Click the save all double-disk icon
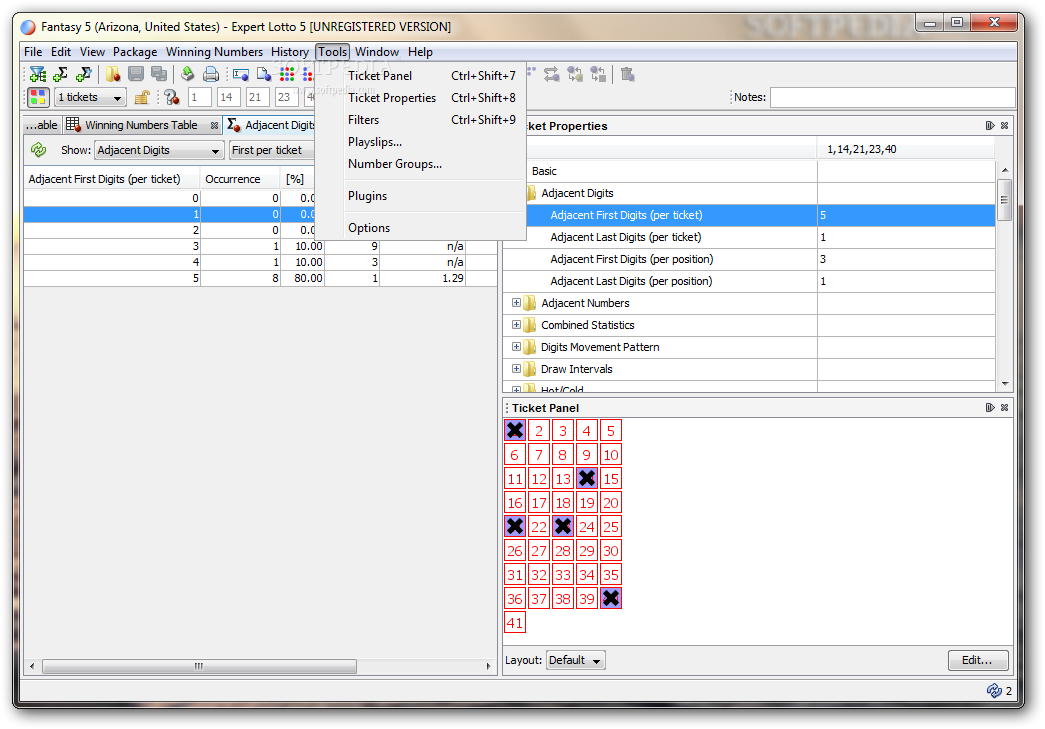This screenshot has height=729, width=1045. (159, 75)
